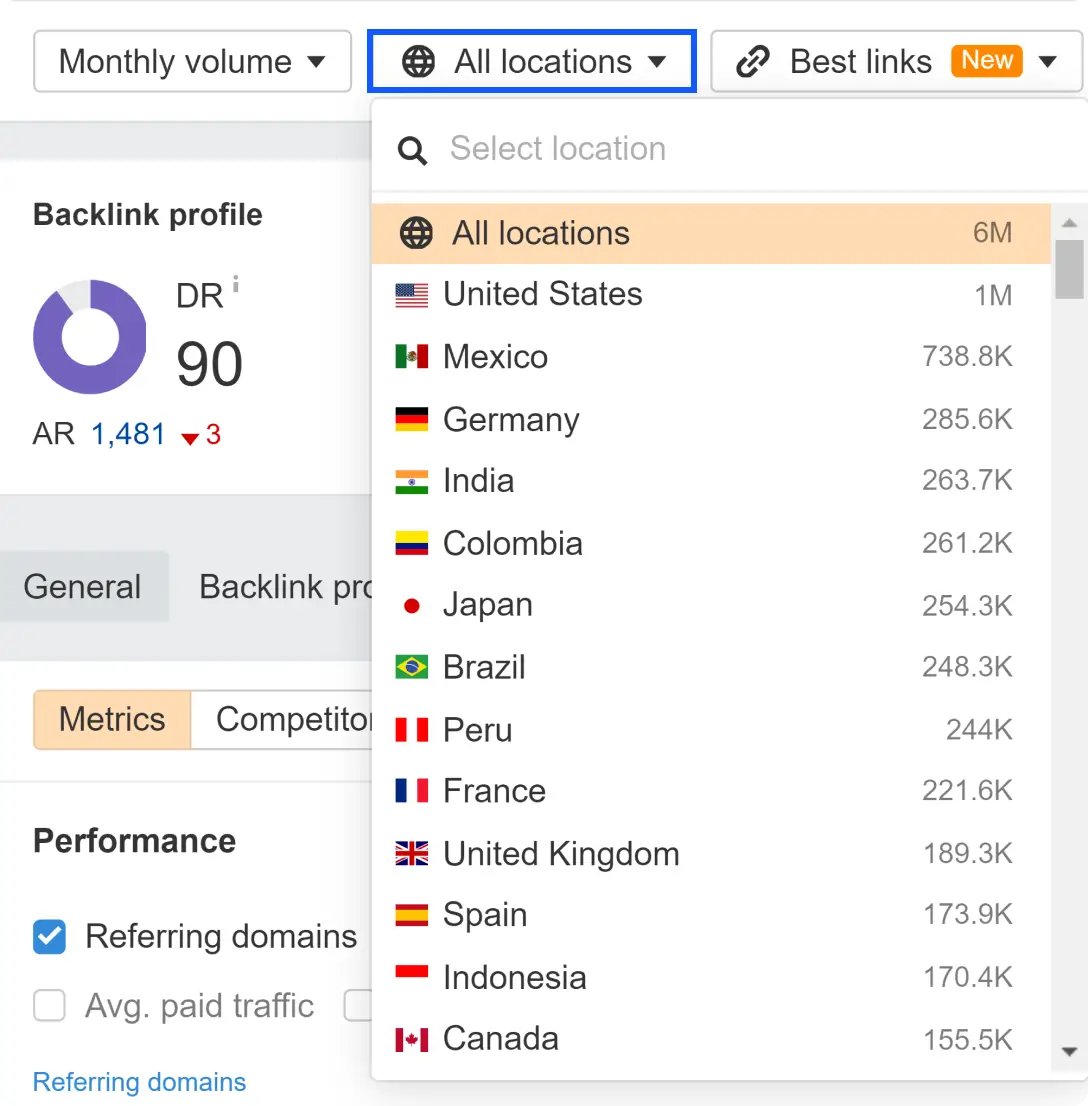Enable the Avg. paid traffic checkbox

pos(49,1006)
